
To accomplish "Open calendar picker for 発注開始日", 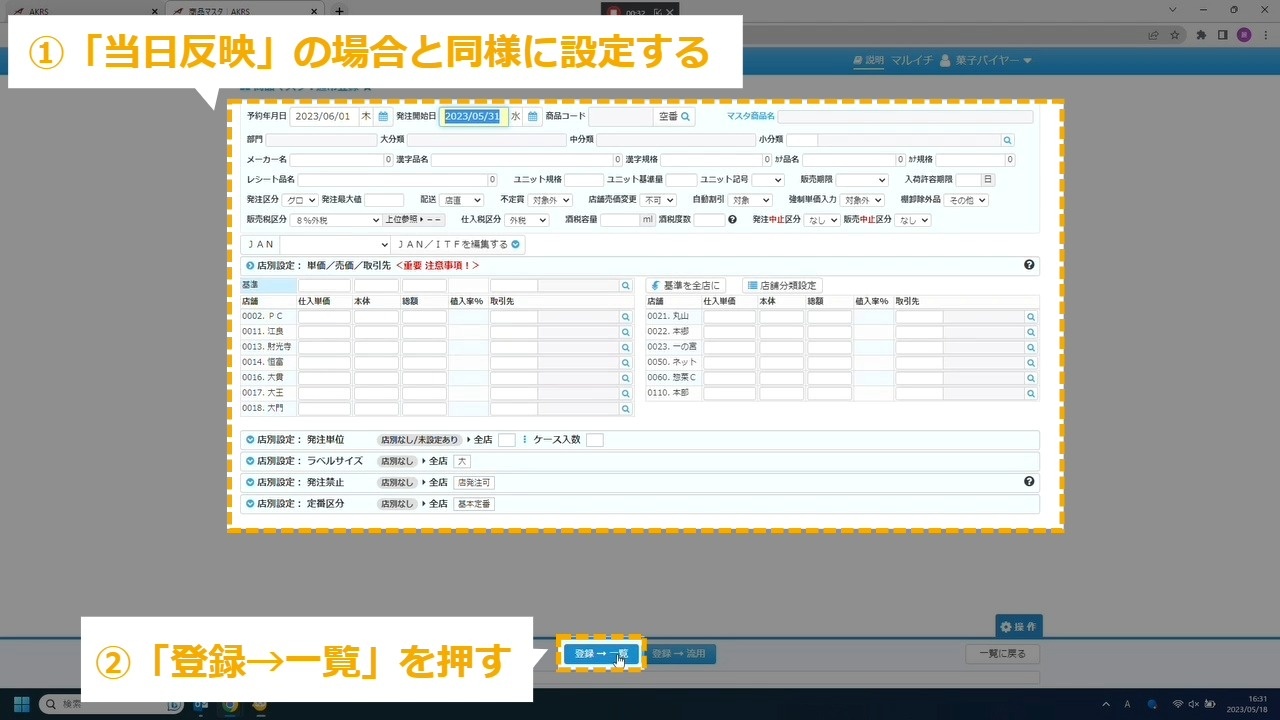I will tap(533, 116).
